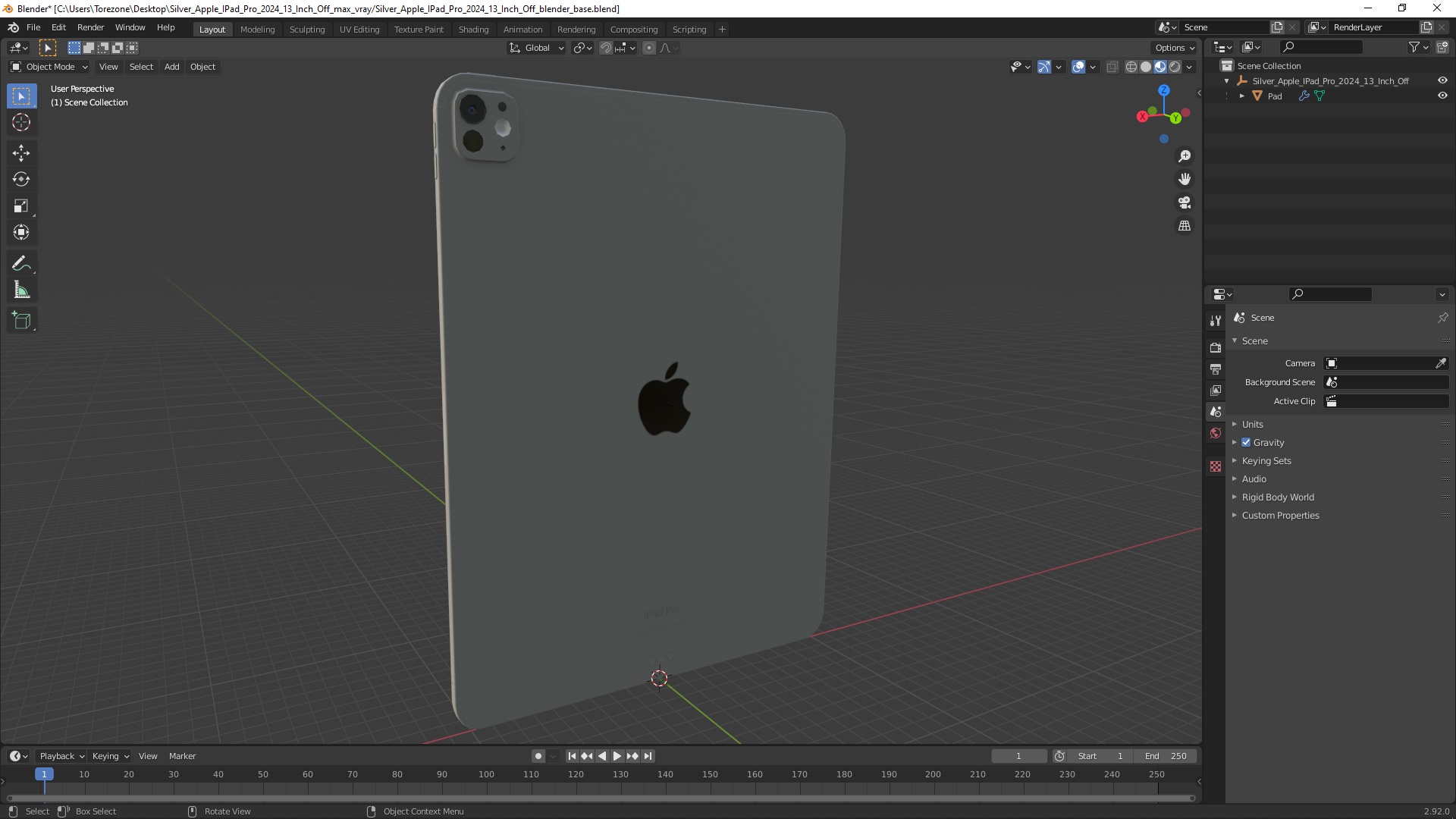Click the timeline playhead at frame 1
Screen dimensions: 1456x819
[44, 774]
